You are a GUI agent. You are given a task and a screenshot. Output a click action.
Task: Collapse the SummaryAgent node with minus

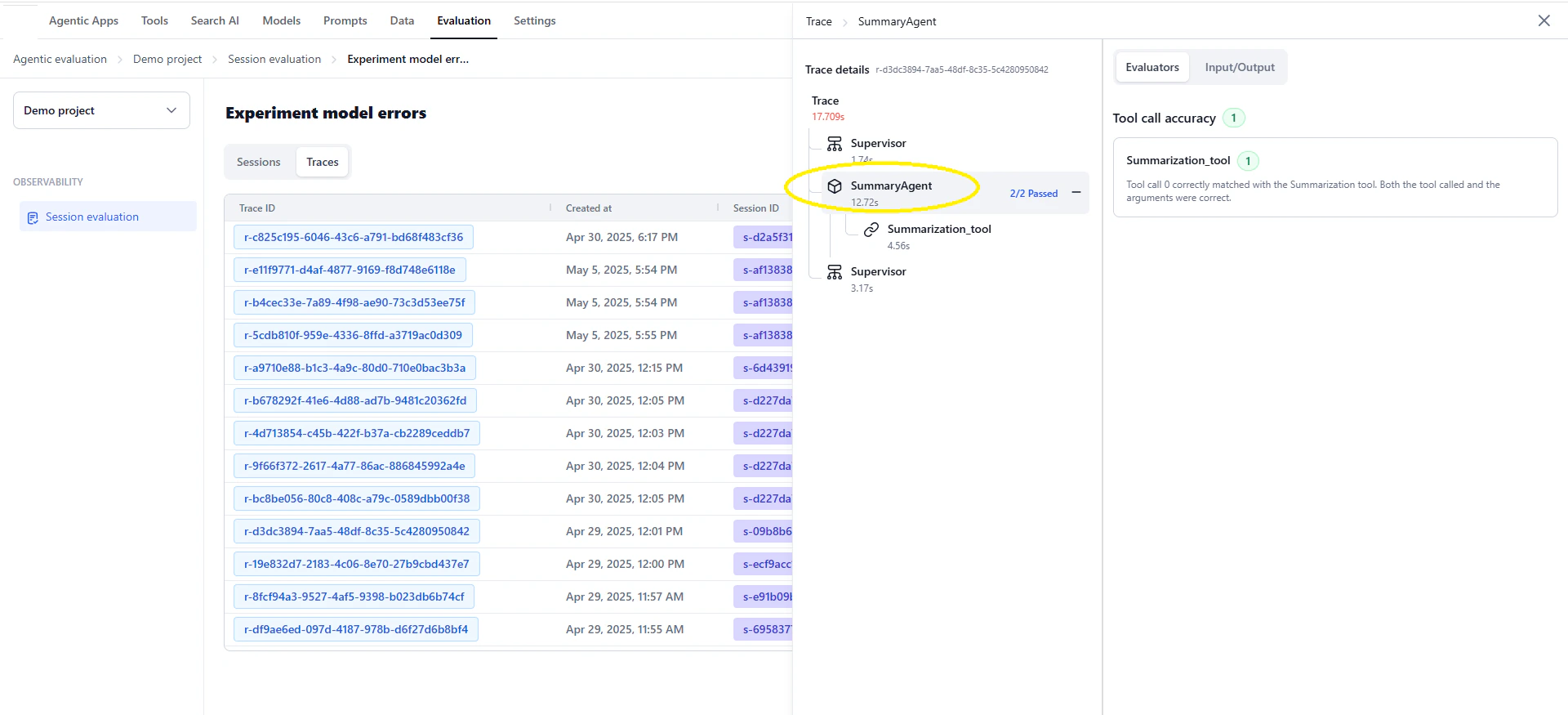1076,193
